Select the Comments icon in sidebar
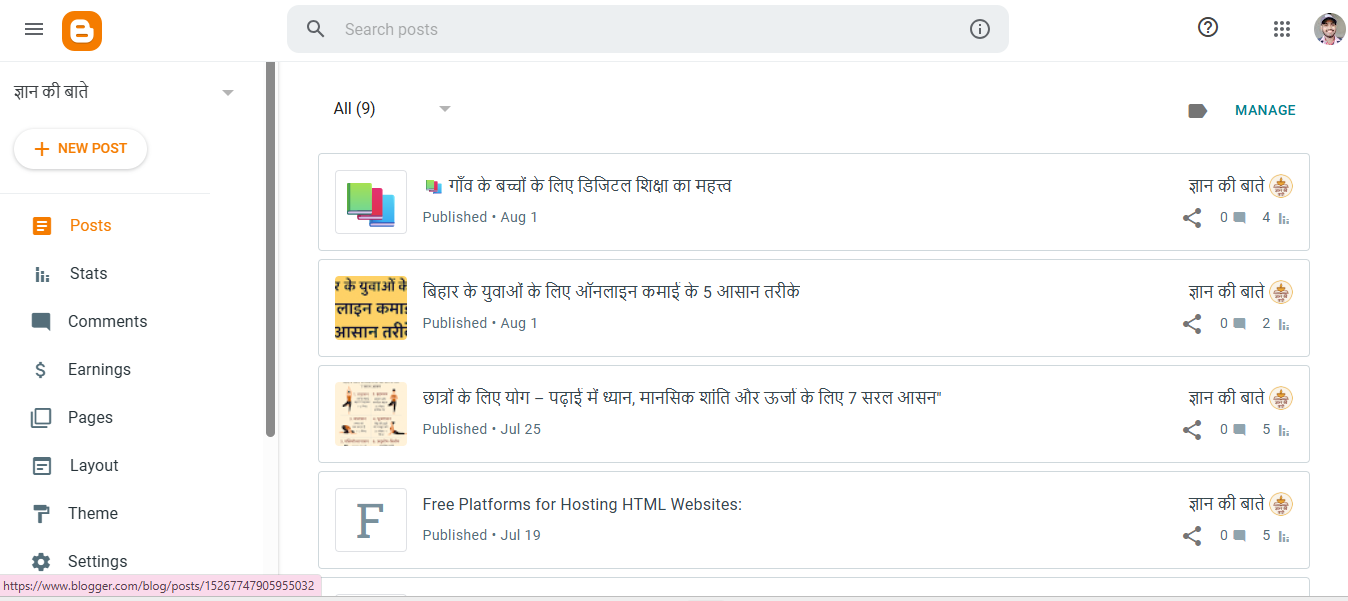The width and height of the screenshot is (1348, 601). (x=41, y=321)
